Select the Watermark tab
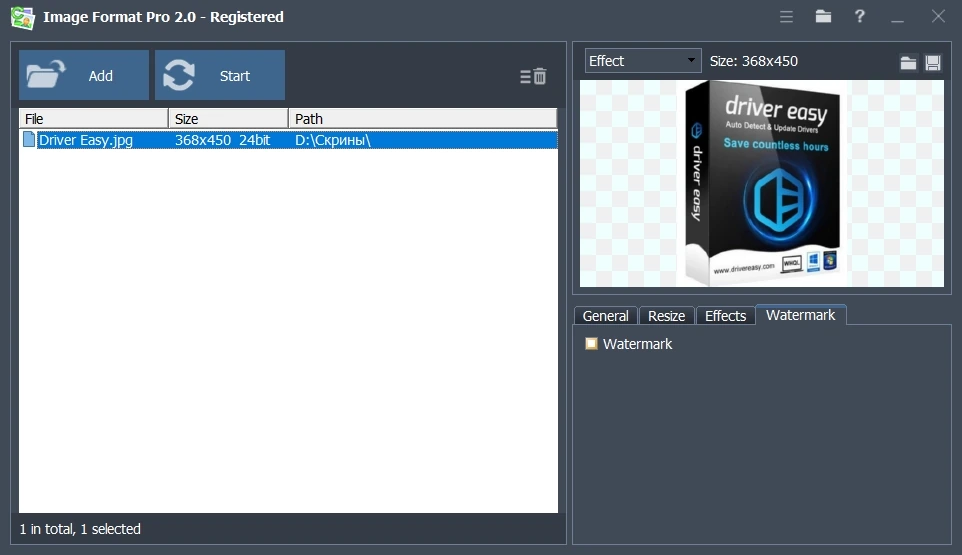Image resolution: width=962 pixels, height=555 pixels. pos(801,315)
